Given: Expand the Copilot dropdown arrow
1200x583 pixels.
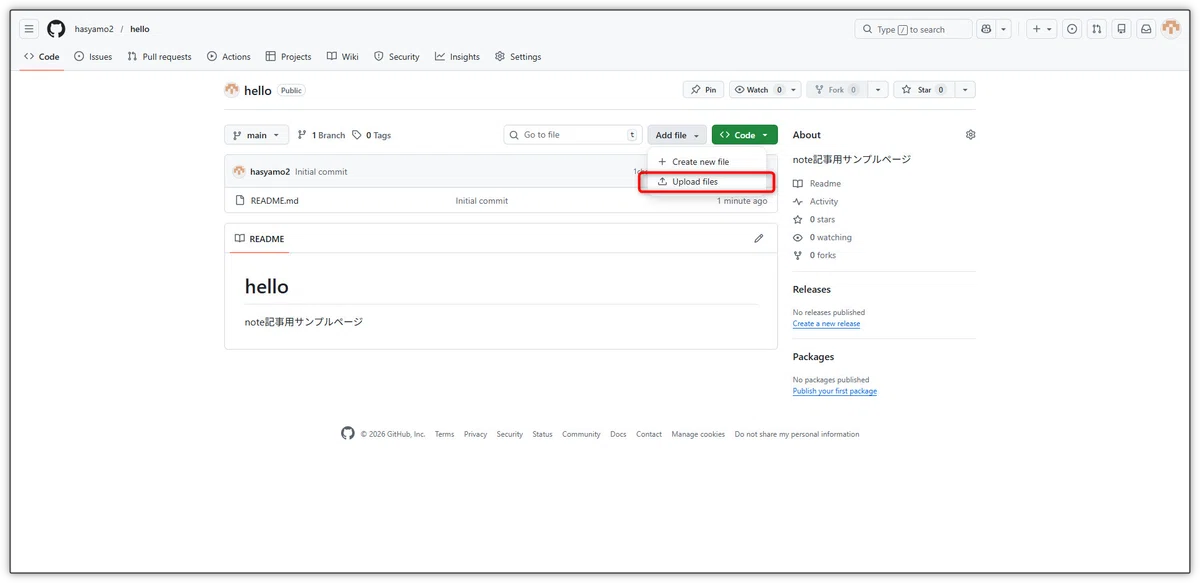Looking at the screenshot, I should (x=1004, y=29).
